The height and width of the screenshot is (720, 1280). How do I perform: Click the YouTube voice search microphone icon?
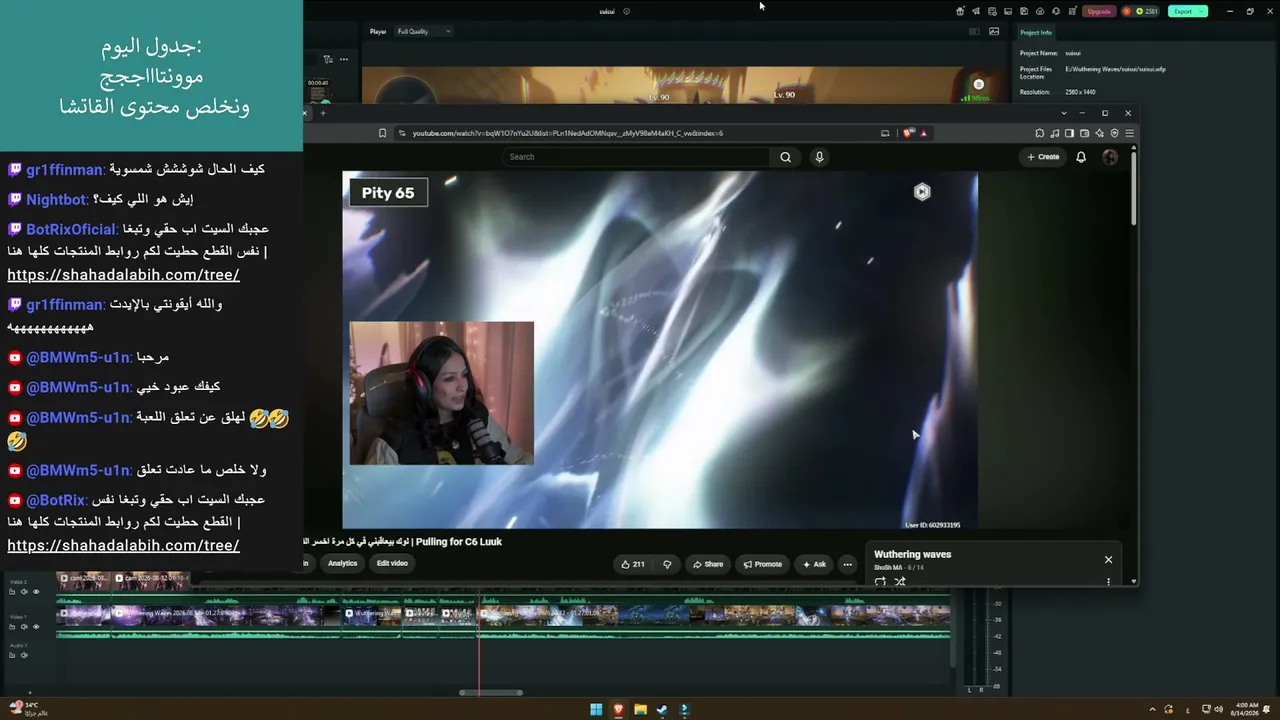pyautogui.click(x=819, y=157)
